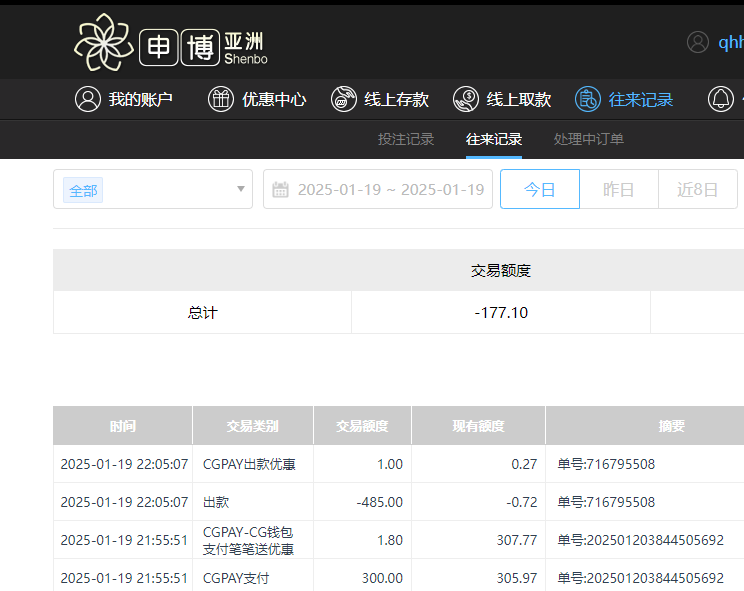The height and width of the screenshot is (591, 744).
Task: Click the notification bell icon
Action: point(720,99)
